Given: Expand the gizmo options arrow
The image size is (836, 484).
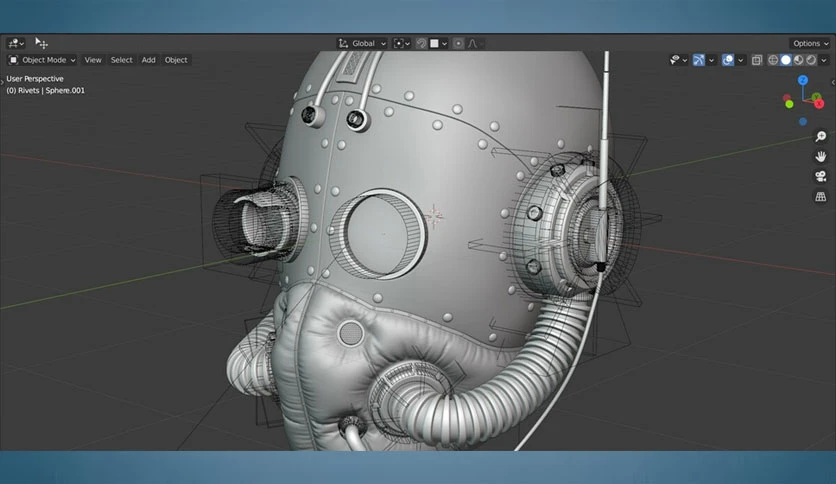Looking at the screenshot, I should (711, 60).
